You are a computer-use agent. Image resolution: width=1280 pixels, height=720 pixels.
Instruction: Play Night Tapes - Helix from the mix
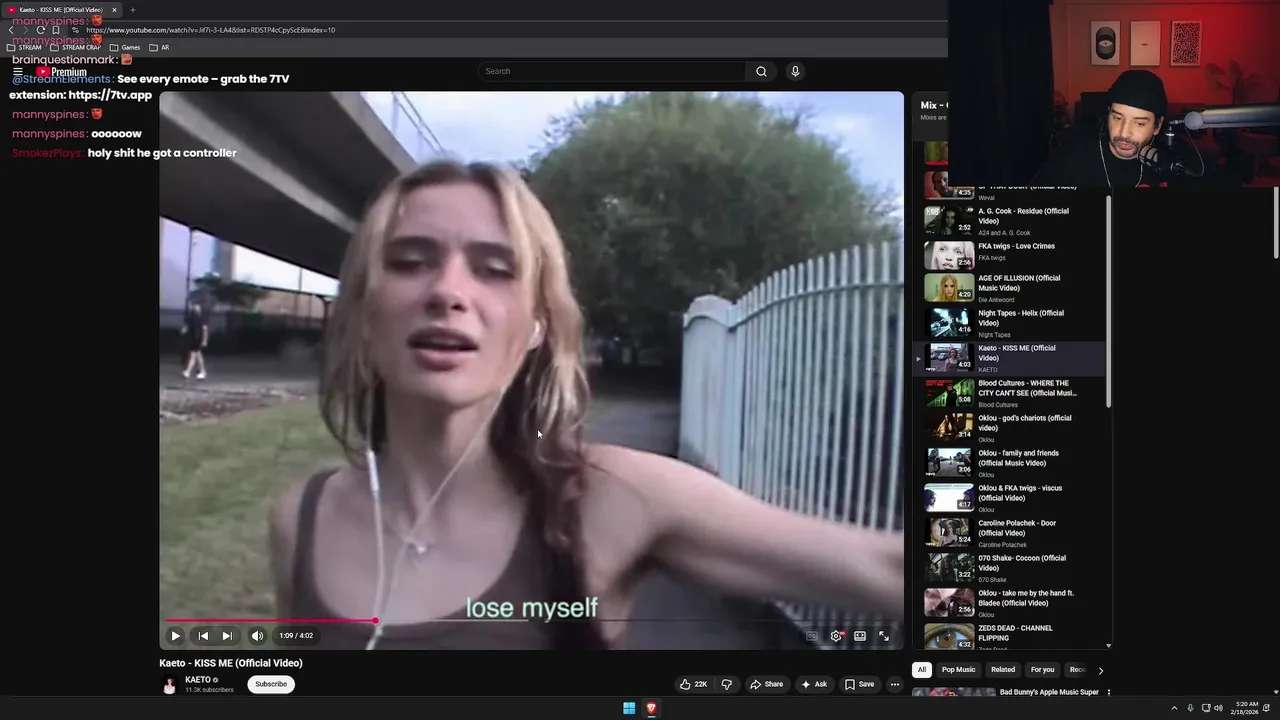(x=1010, y=323)
